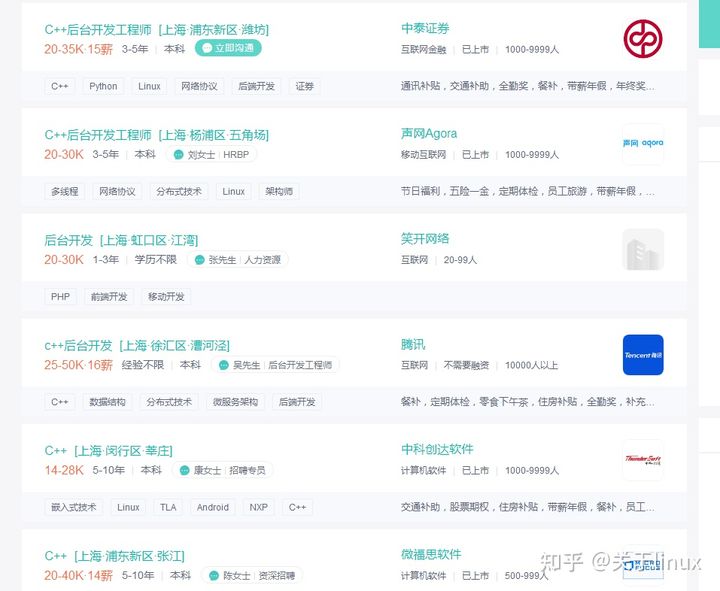Click the 立即沟通 chat button
The image size is (720, 591).
[228, 48]
